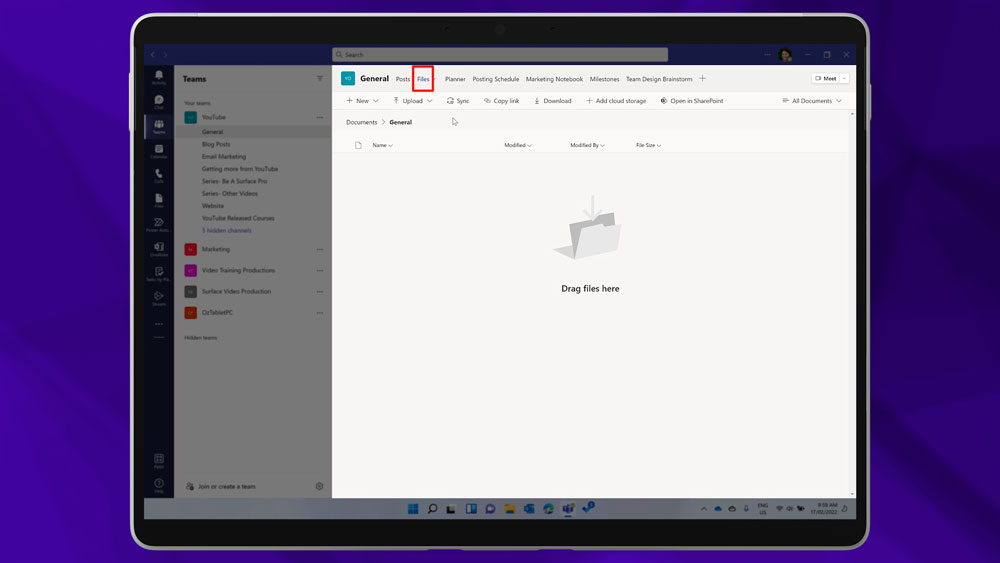
Task: Open the Chat icon in sidebar
Action: tap(159, 101)
